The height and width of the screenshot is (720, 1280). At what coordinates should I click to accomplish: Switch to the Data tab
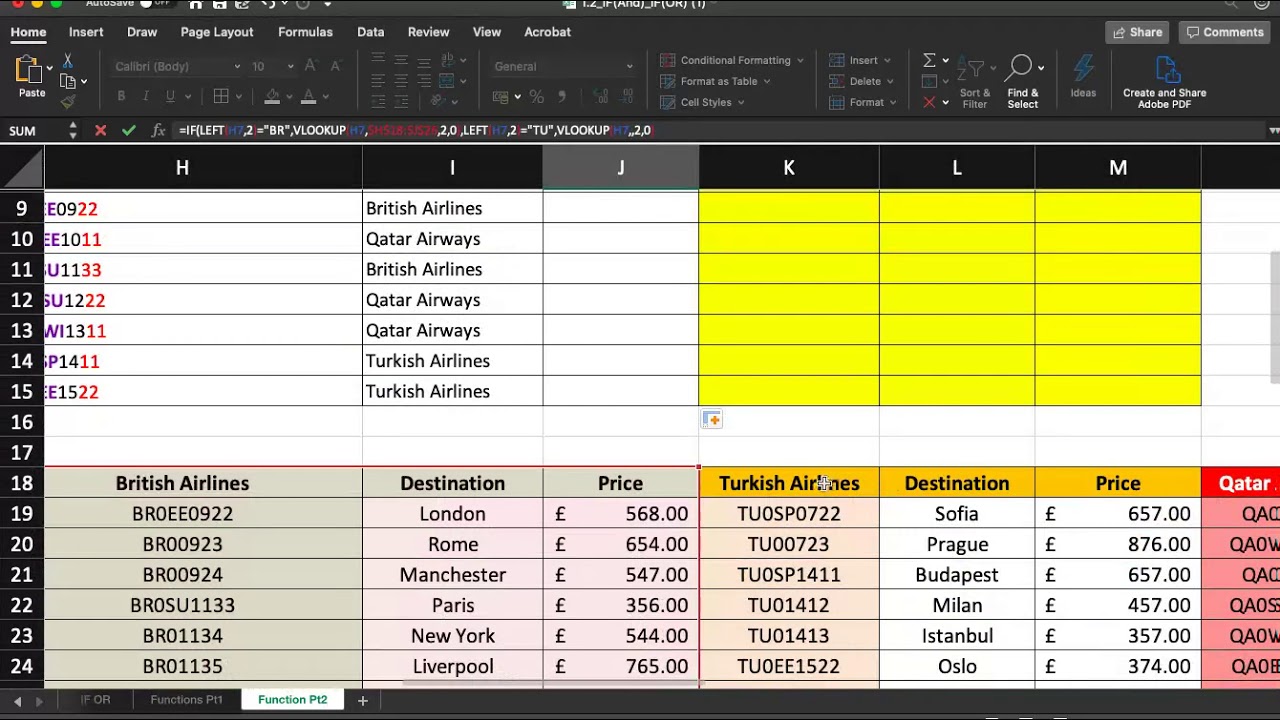coord(370,32)
